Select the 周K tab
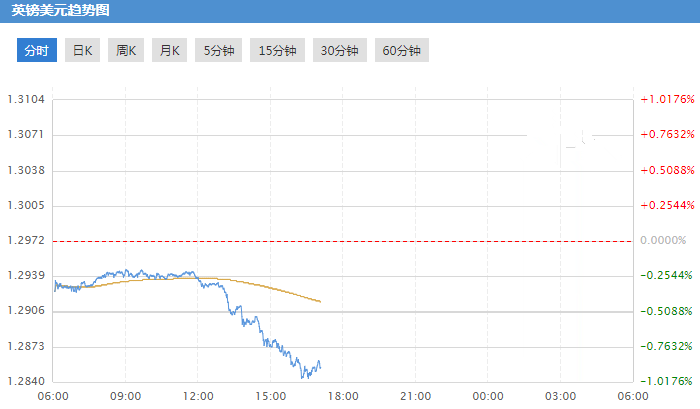Screen dimensions: 700x409 pyautogui.click(x=125, y=51)
